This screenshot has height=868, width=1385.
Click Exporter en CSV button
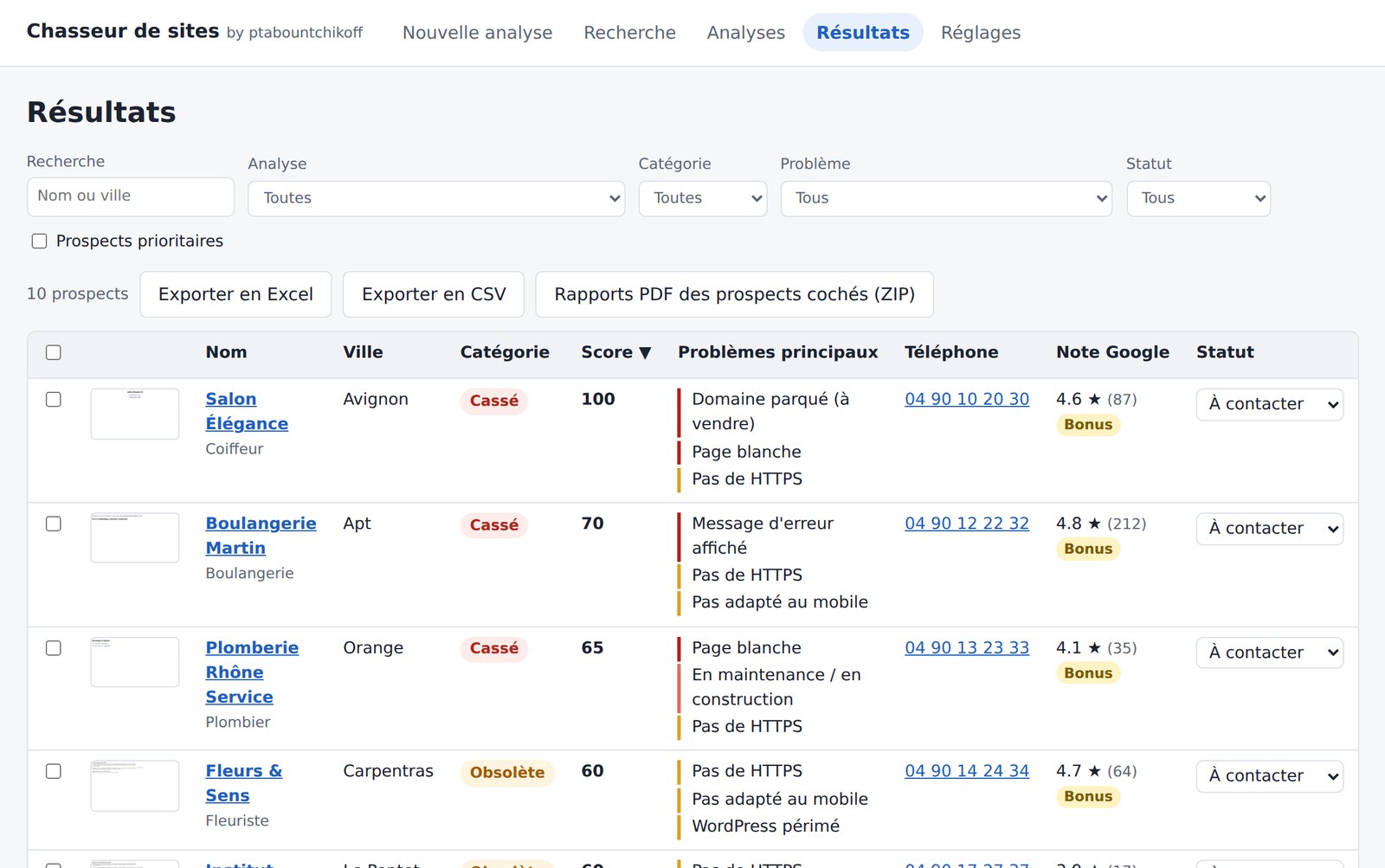(x=434, y=294)
